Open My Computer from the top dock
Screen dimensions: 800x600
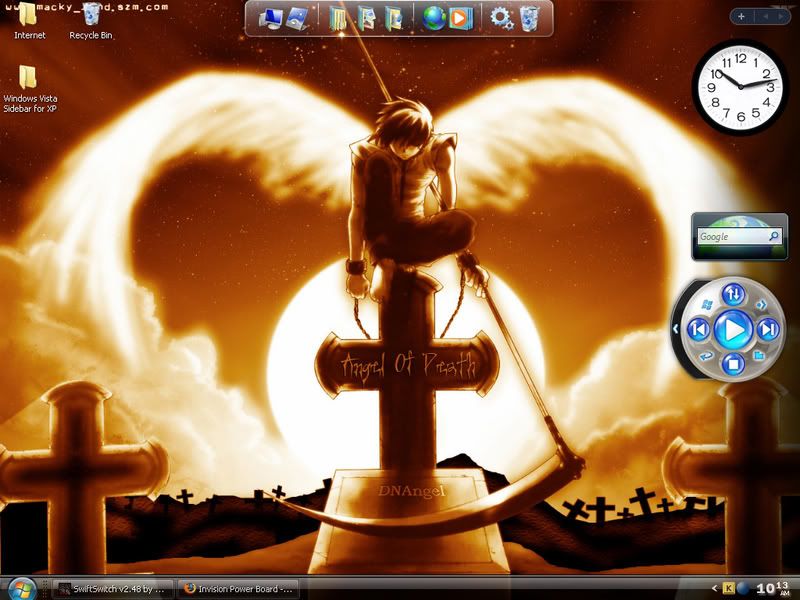pyautogui.click(x=270, y=19)
